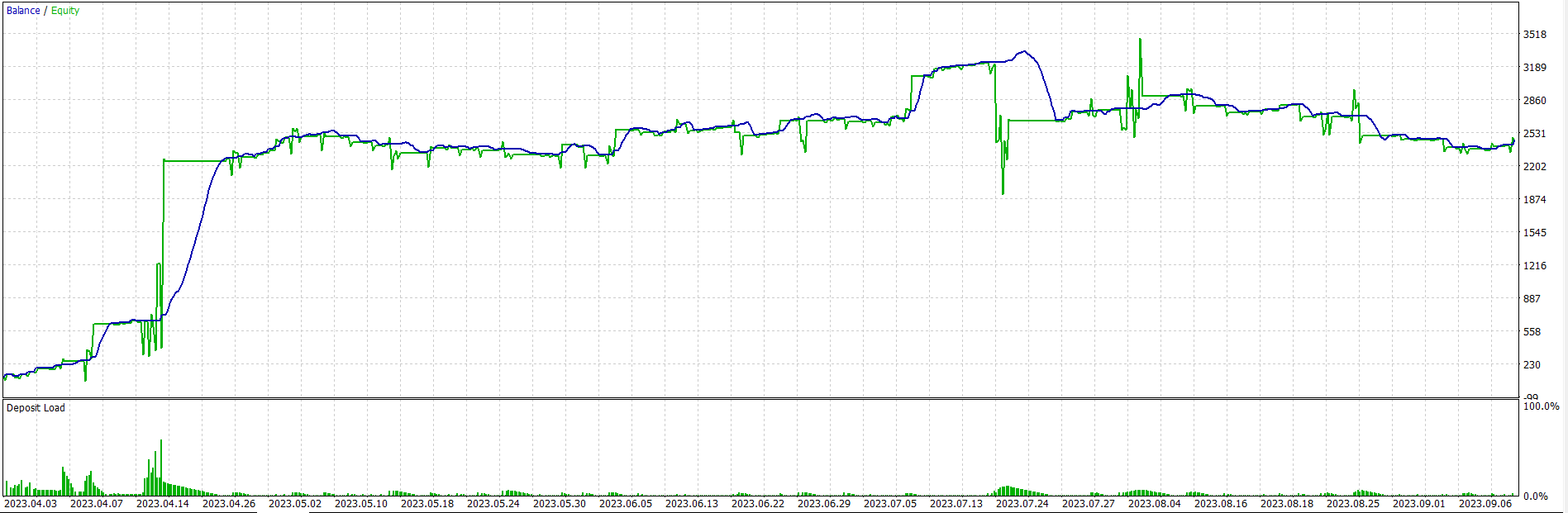The image size is (1568, 513).
Task: Click the 2023.06.29 date label
Action: pos(824,504)
